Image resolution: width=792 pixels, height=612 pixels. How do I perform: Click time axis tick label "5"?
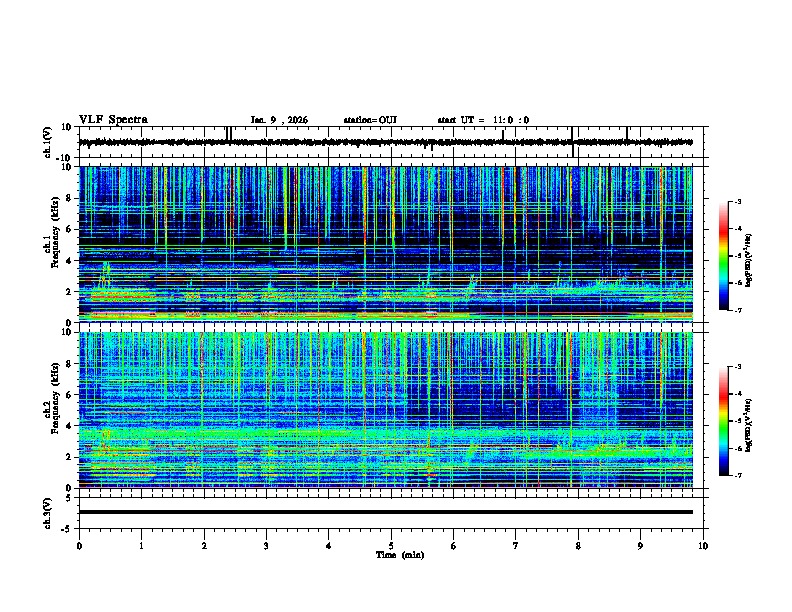(391, 546)
